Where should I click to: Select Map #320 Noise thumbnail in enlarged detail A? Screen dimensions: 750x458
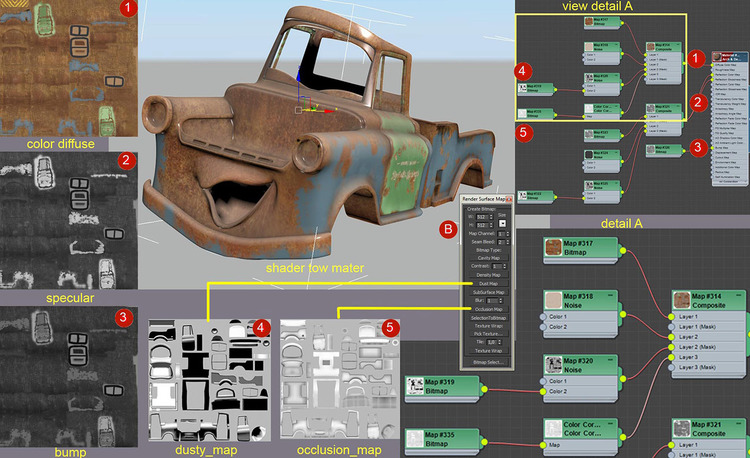[553, 365]
